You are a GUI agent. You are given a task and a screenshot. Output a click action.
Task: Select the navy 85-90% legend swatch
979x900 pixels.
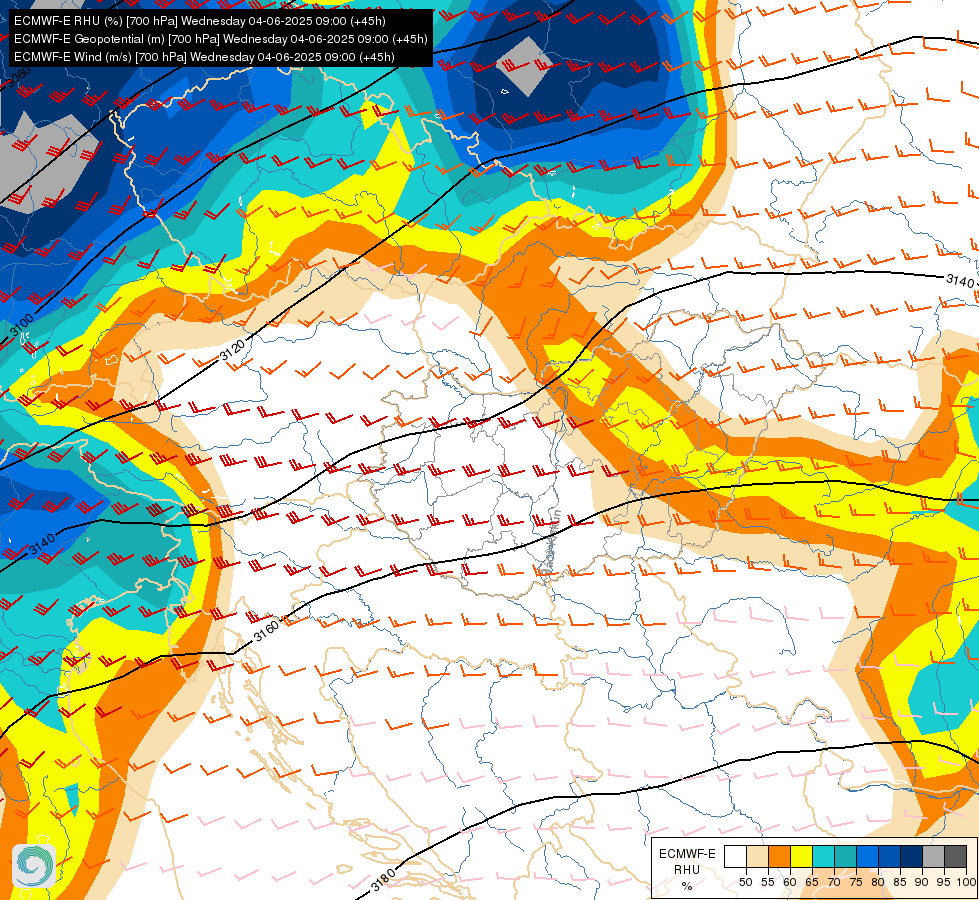coord(912,856)
